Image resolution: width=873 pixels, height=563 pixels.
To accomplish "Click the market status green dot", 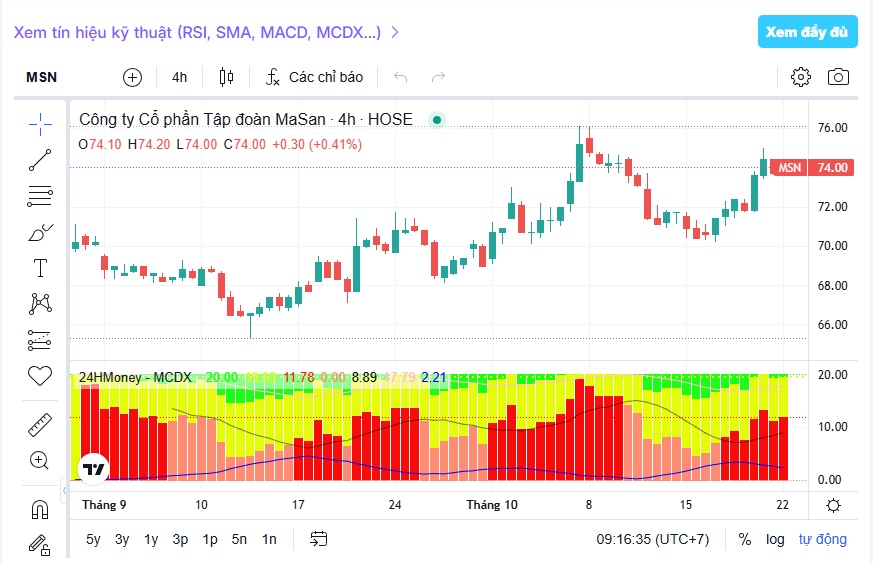I will click(437, 120).
